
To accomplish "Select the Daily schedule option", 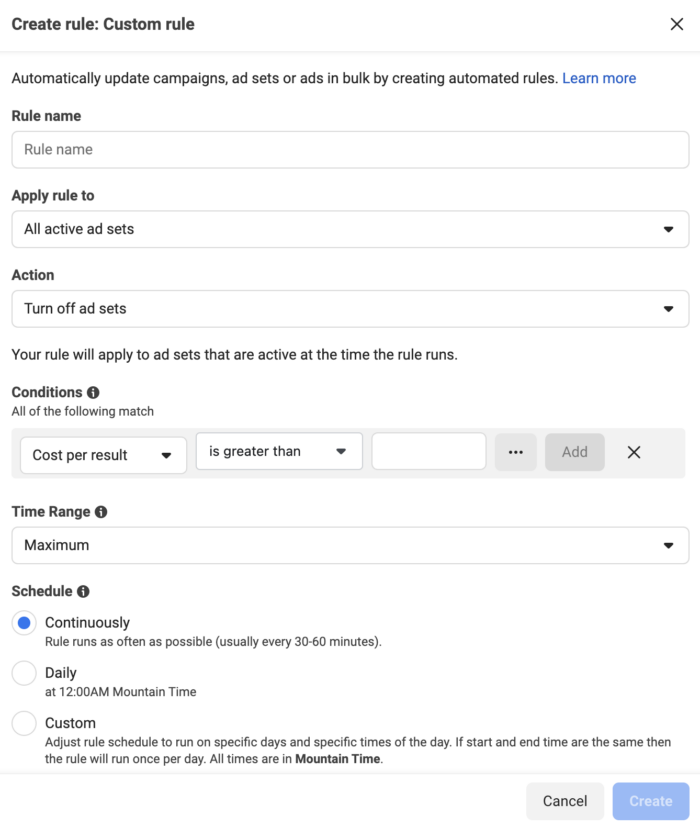I will click(24, 673).
